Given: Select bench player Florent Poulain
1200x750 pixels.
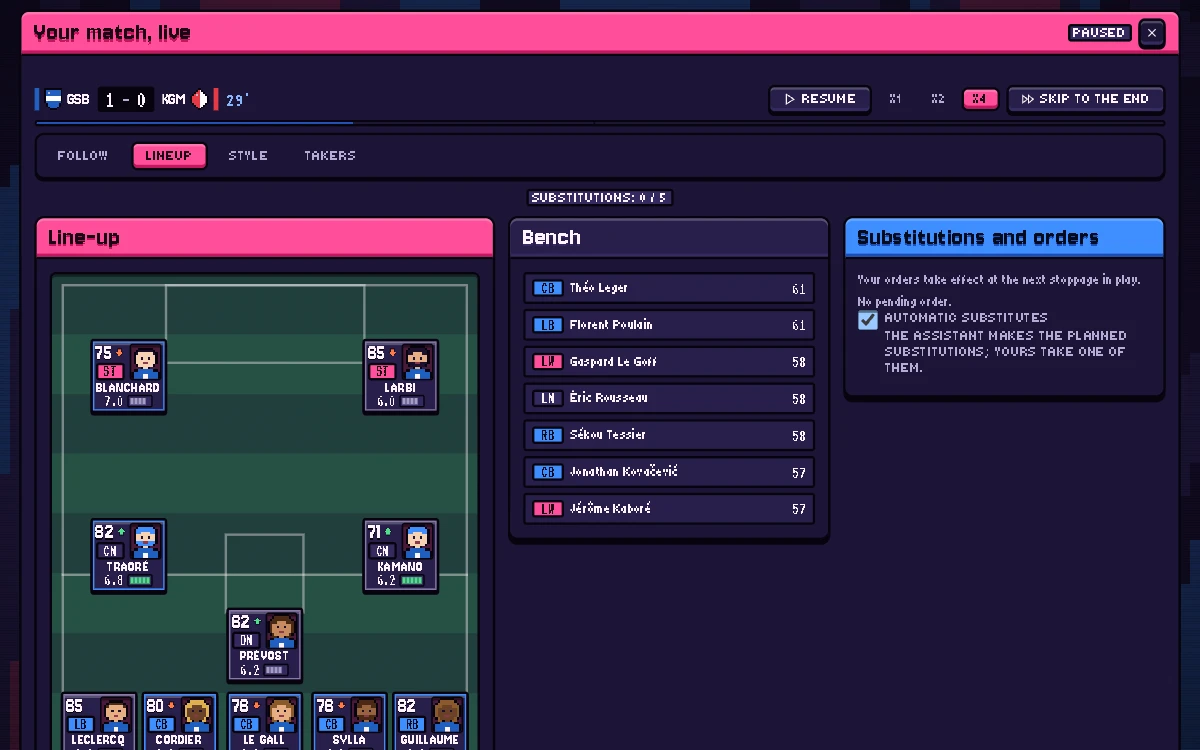Looking at the screenshot, I should (x=669, y=325).
